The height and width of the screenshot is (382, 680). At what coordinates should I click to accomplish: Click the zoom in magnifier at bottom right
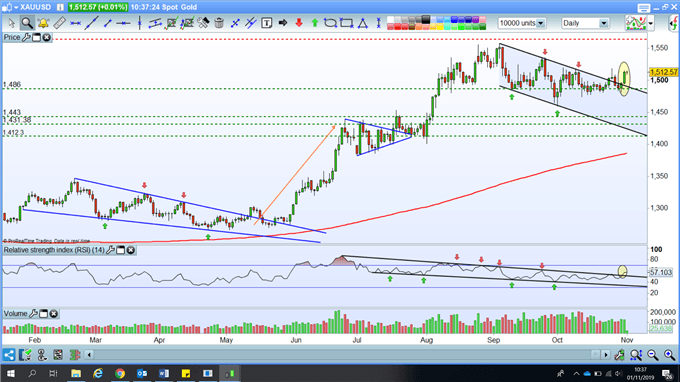coord(670,355)
